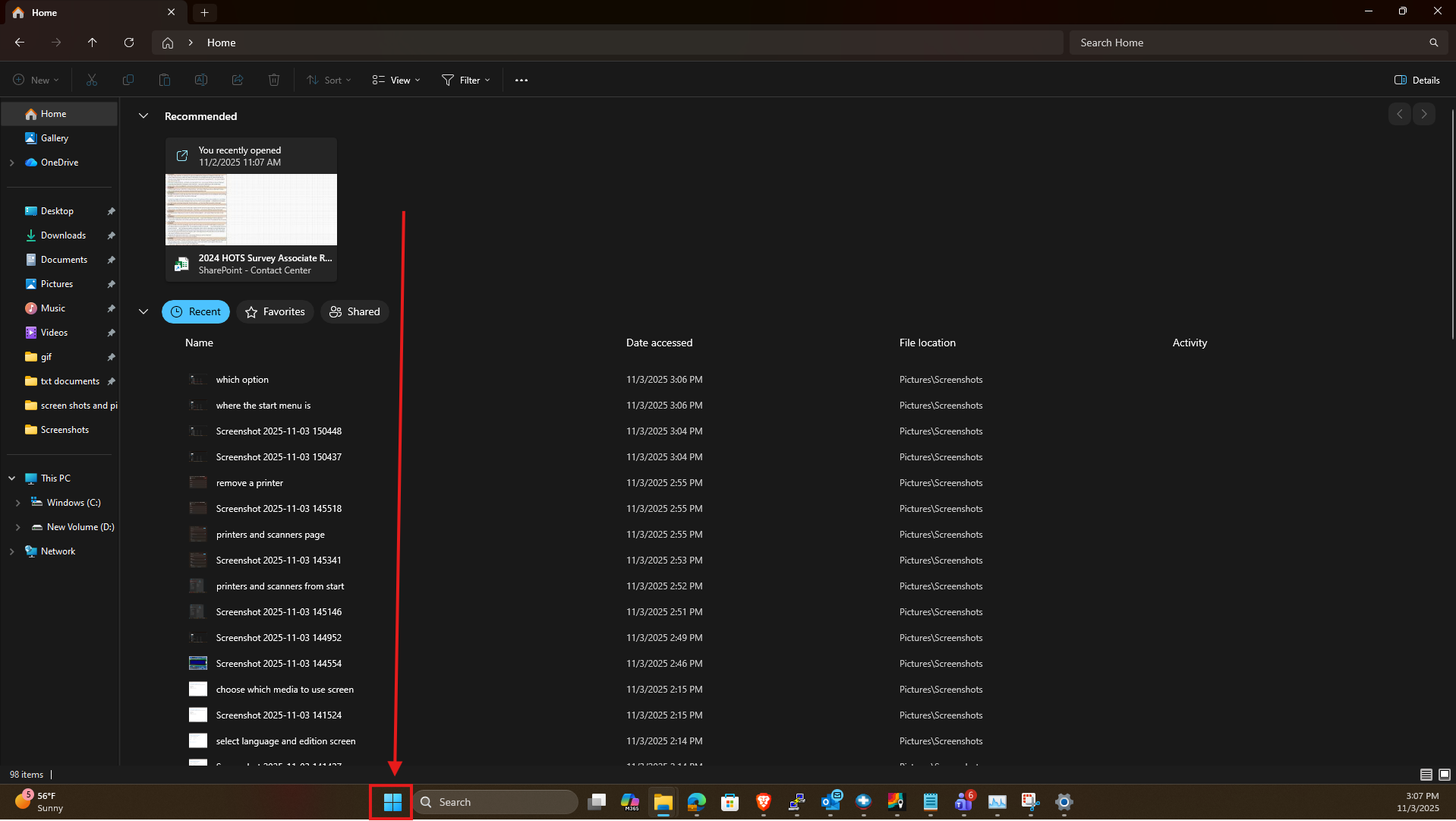Open the Filter menu

[x=466, y=80]
